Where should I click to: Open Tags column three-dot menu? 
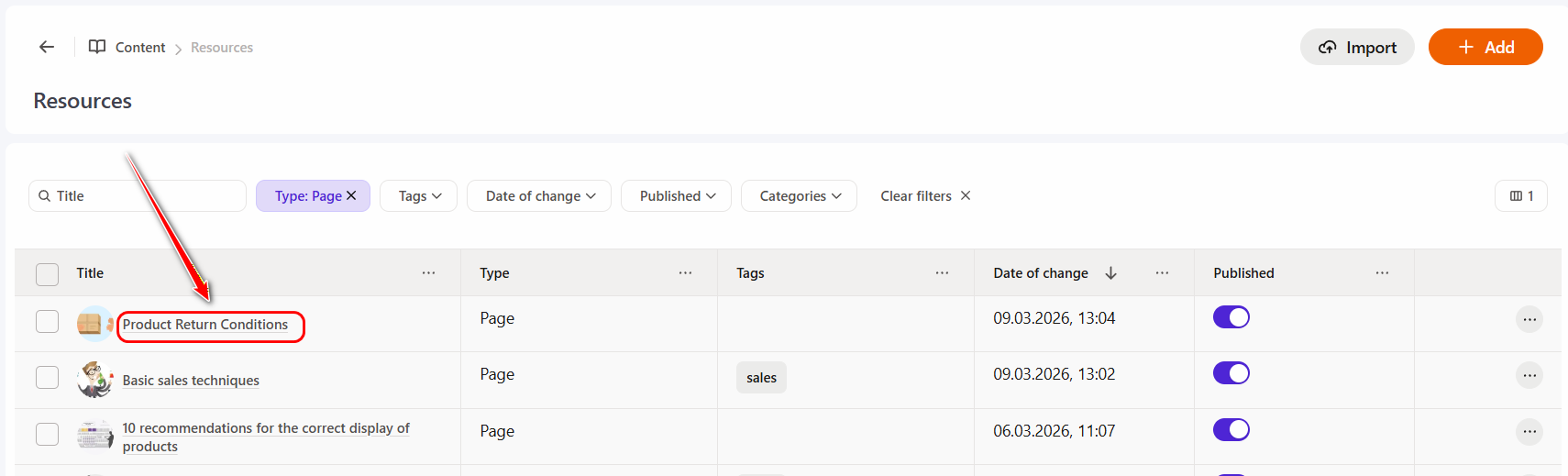click(x=942, y=272)
